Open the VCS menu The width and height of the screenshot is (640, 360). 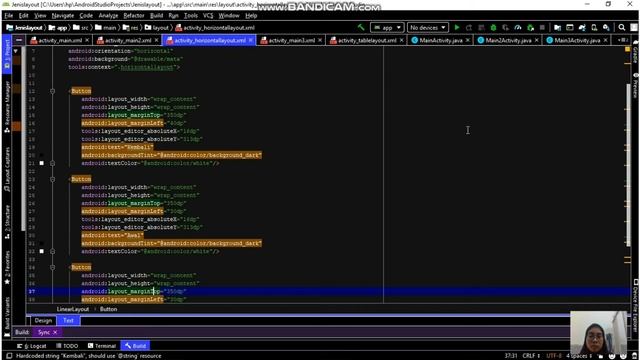click(x=208, y=16)
